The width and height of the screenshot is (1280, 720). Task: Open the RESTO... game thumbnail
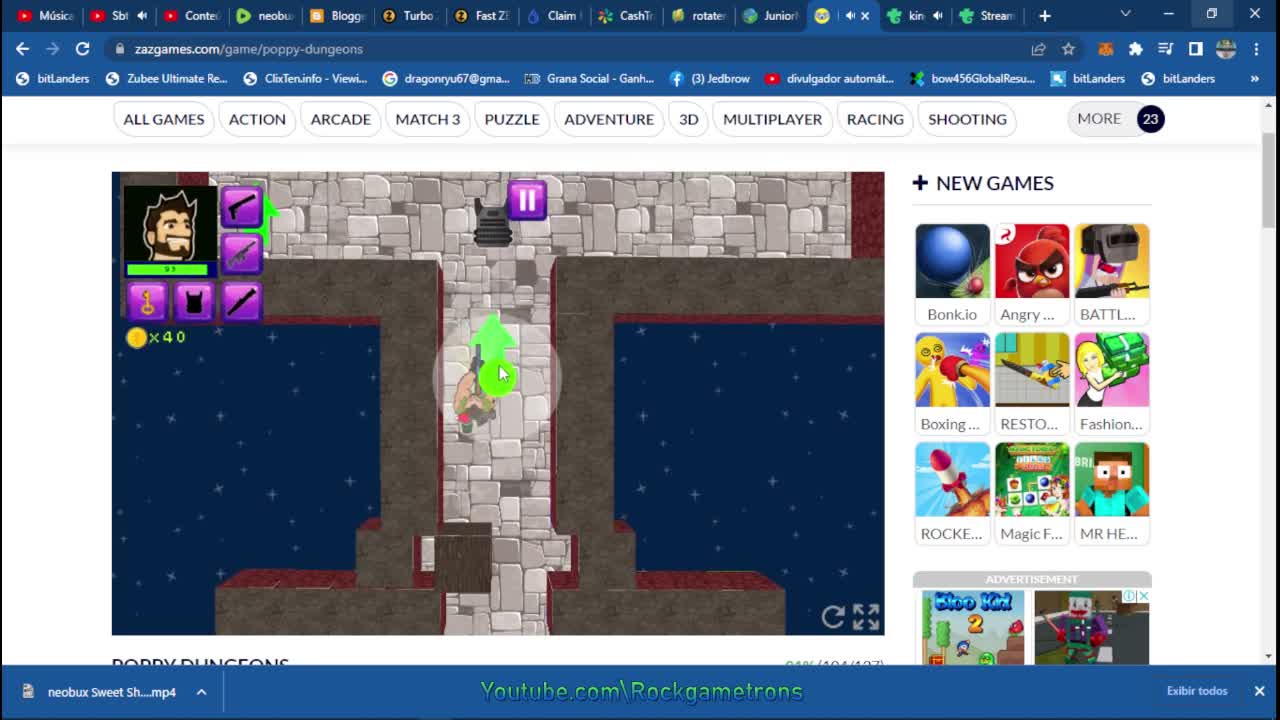point(1032,384)
